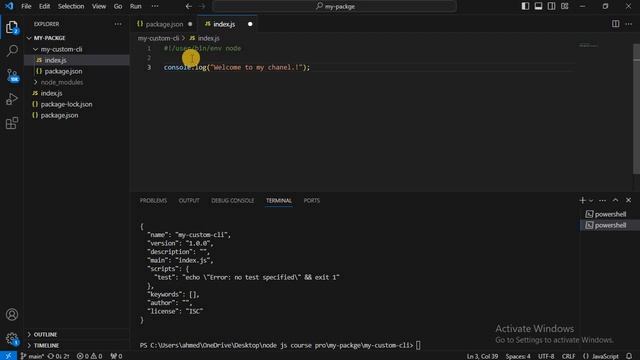Screen dimensions: 640x360
Task: Collapse the my-custom-cli folder
Action: [77, 49]
